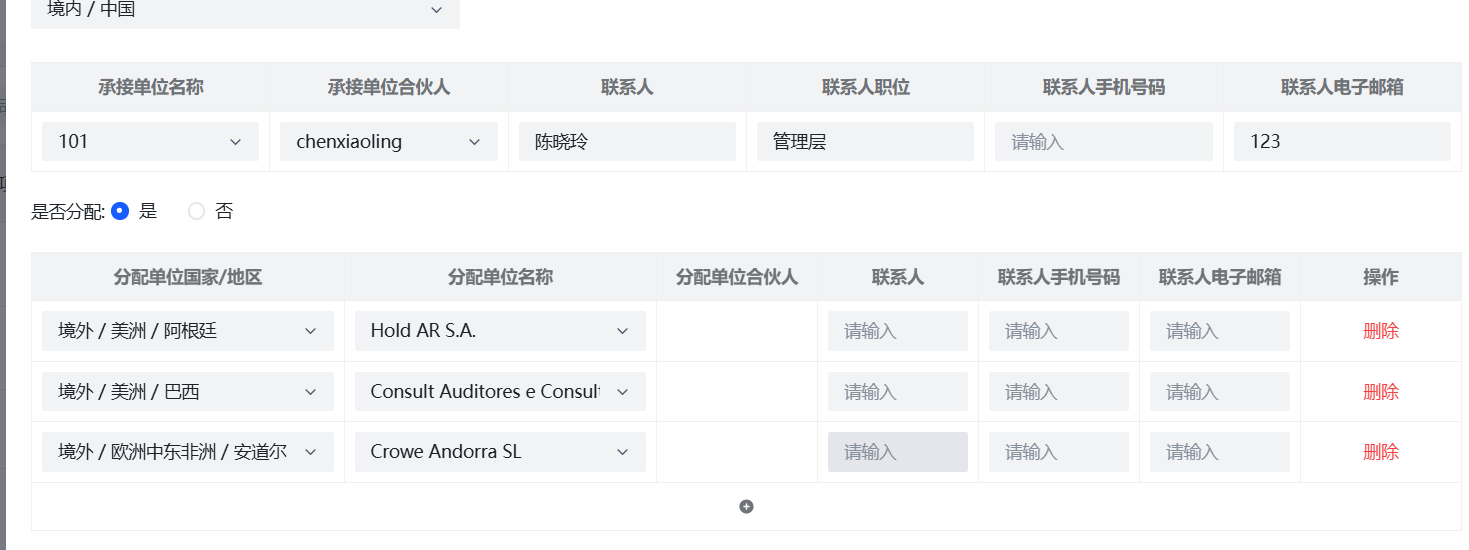The width and height of the screenshot is (1469, 550).
Task: Click 联系人 input in the 阿根廷 row
Action: [897, 331]
